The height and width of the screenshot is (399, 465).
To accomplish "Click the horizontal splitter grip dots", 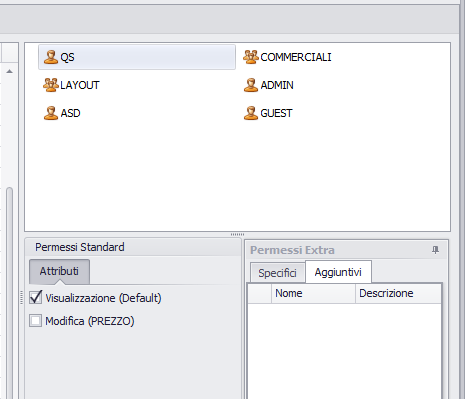I will pyautogui.click(x=237, y=235).
